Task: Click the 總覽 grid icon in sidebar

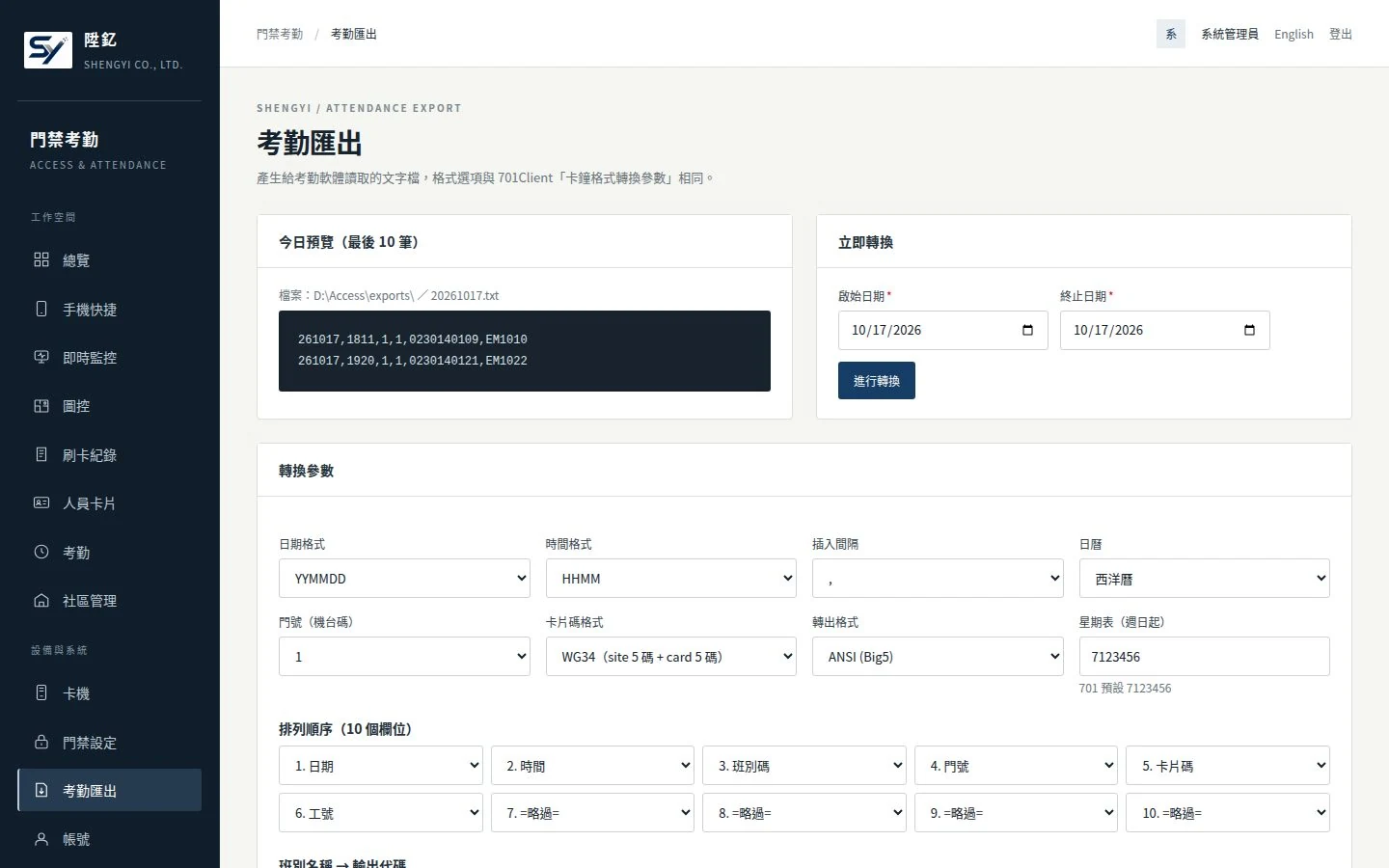Action: [x=41, y=259]
